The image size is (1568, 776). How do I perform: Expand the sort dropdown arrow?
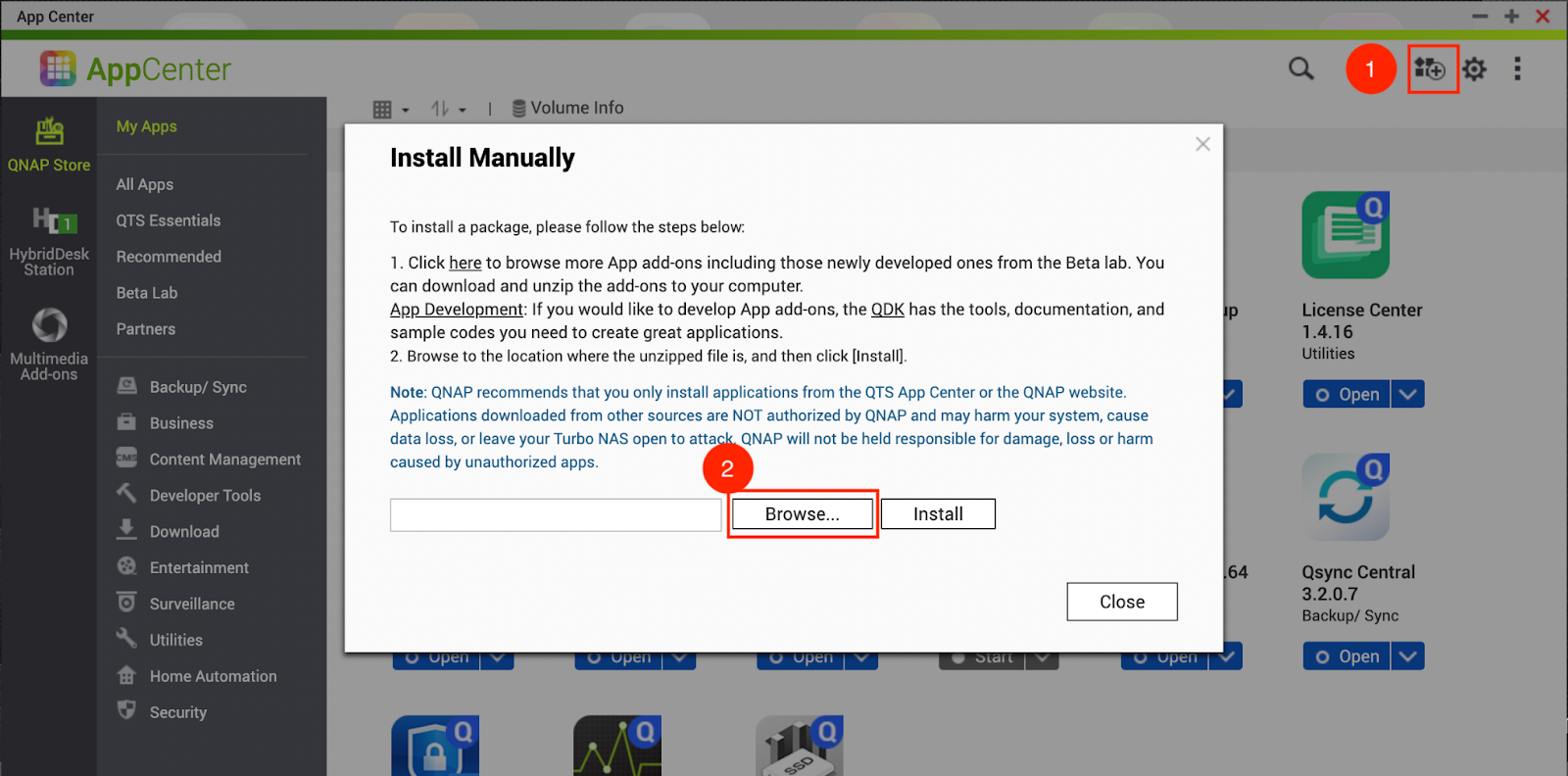(463, 110)
